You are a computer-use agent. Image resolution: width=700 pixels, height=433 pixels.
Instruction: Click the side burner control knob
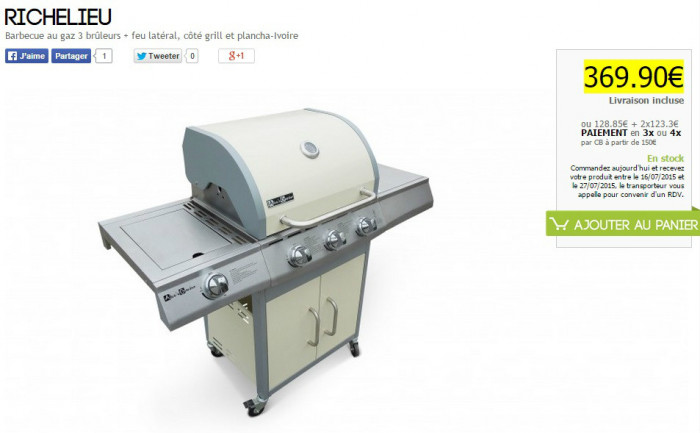pos(216,285)
